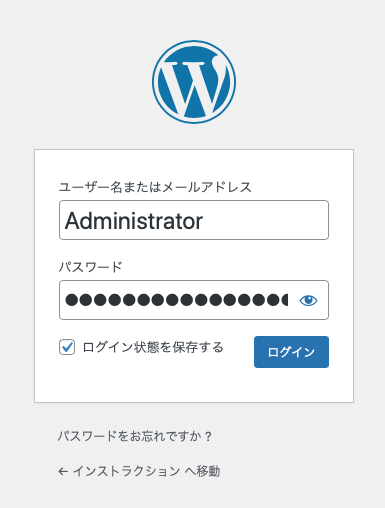Return to the site via インストラクション link
Image resolution: width=385 pixels, height=508 pixels.
click(x=139, y=471)
